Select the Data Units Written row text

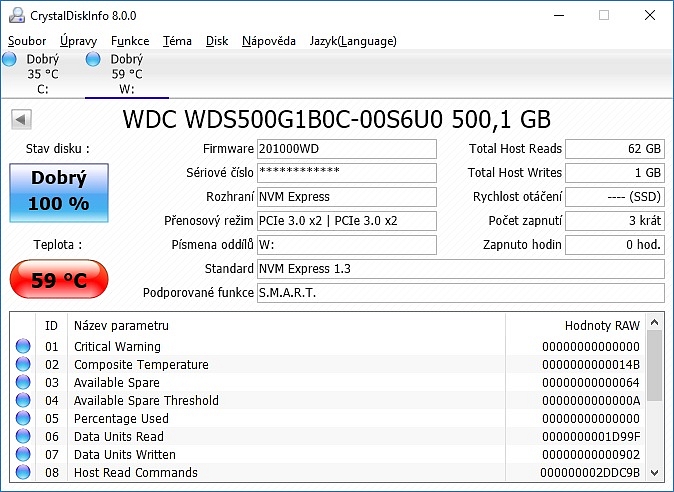(125, 455)
